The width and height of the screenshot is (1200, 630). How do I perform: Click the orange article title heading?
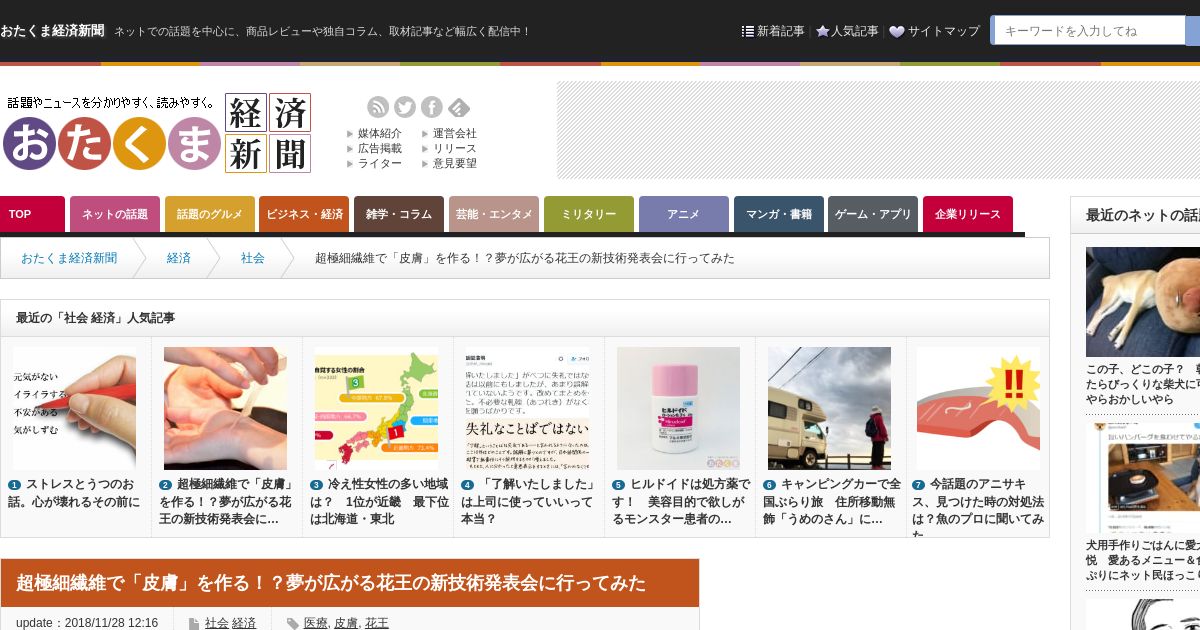tap(331, 583)
